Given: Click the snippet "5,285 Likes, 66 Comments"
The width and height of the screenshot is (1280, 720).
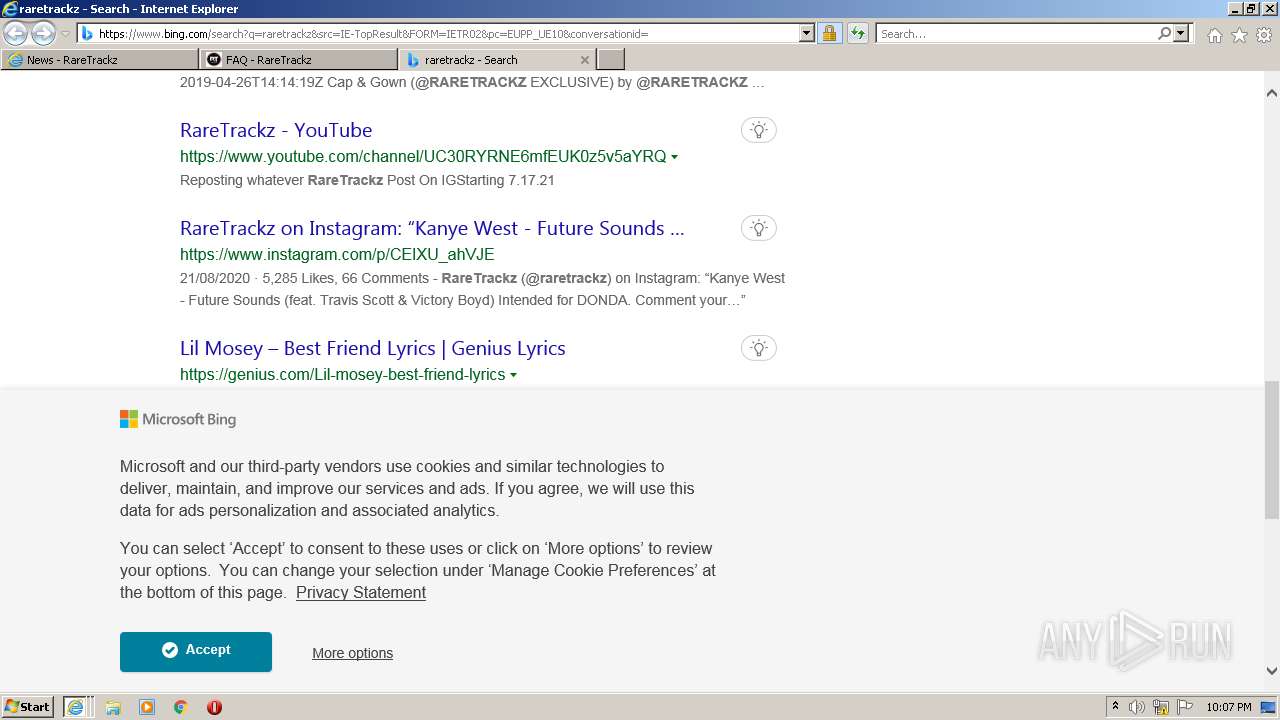Looking at the screenshot, I should point(346,278).
